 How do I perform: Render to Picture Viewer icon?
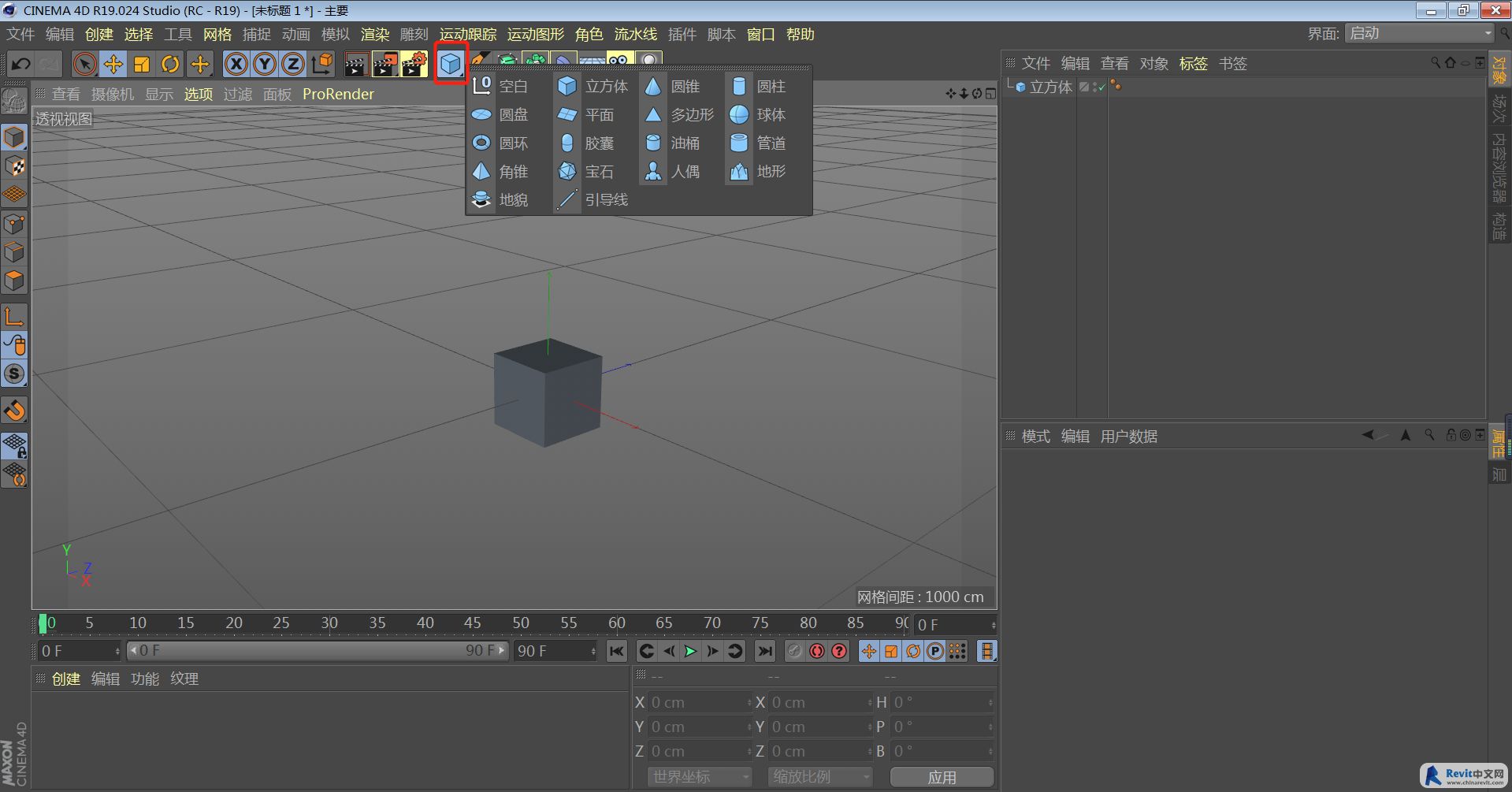385,64
